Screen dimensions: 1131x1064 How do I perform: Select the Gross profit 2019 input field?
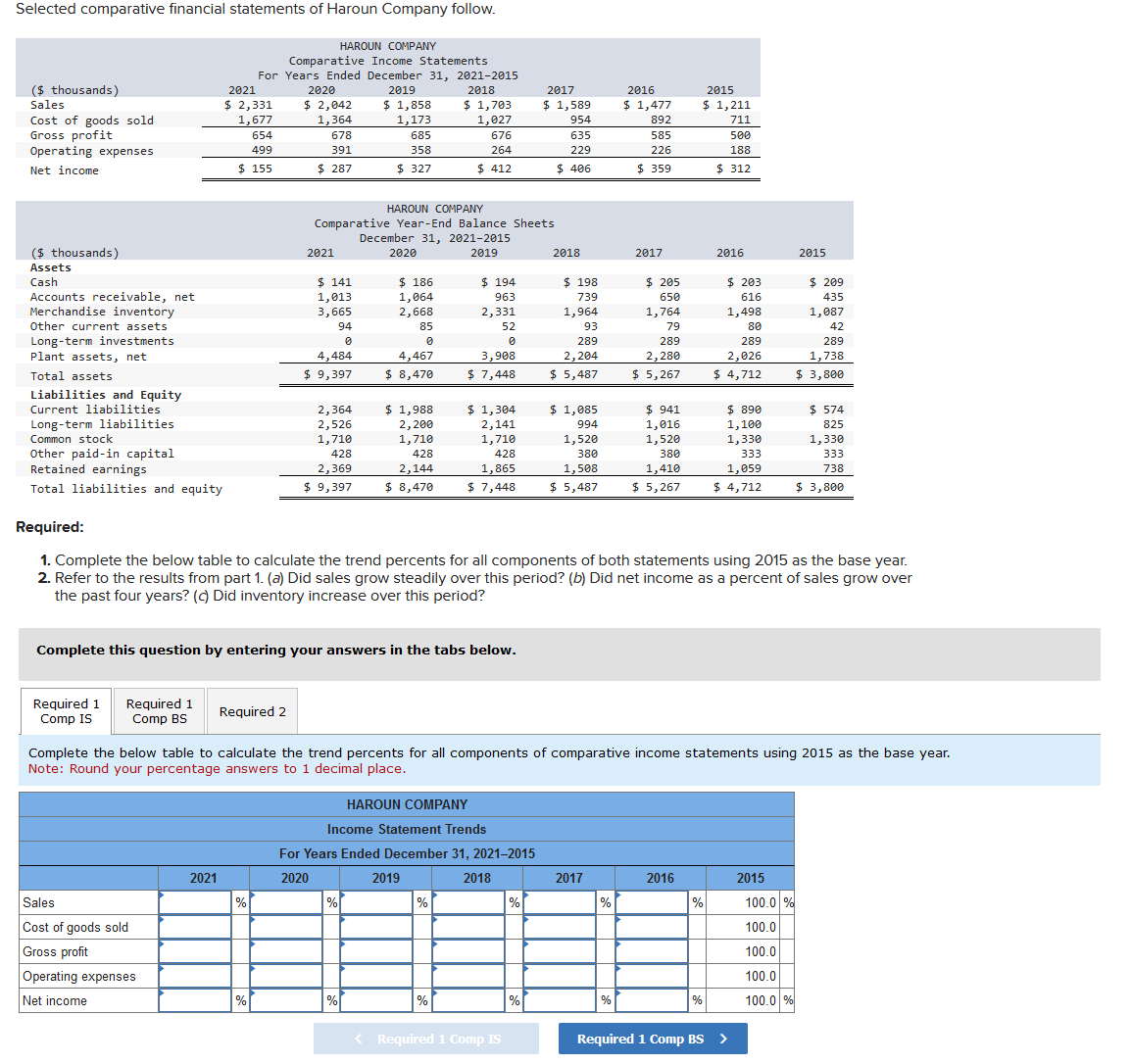(376, 951)
